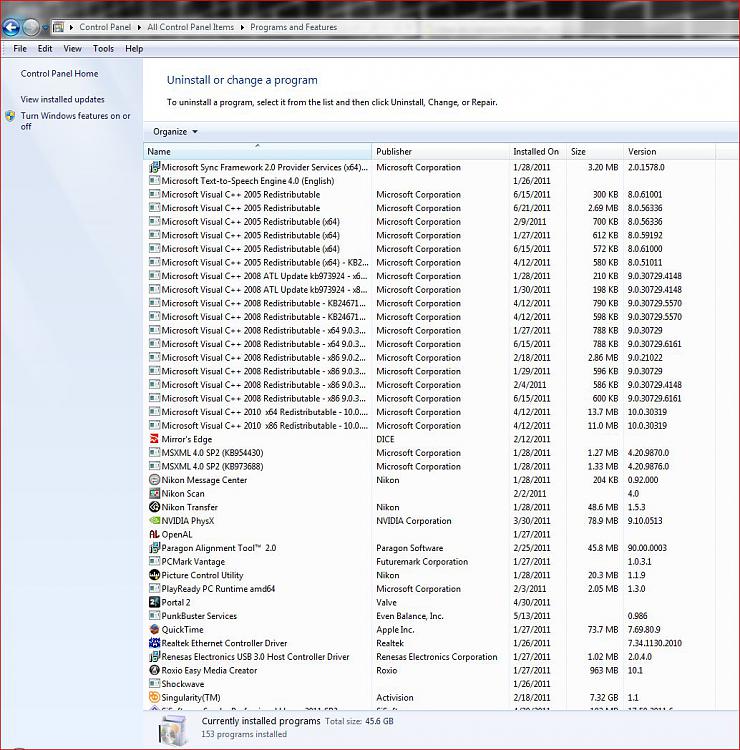This screenshot has width=740, height=750.
Task: Click Control Panel in the breadcrumb
Action: coord(105,27)
